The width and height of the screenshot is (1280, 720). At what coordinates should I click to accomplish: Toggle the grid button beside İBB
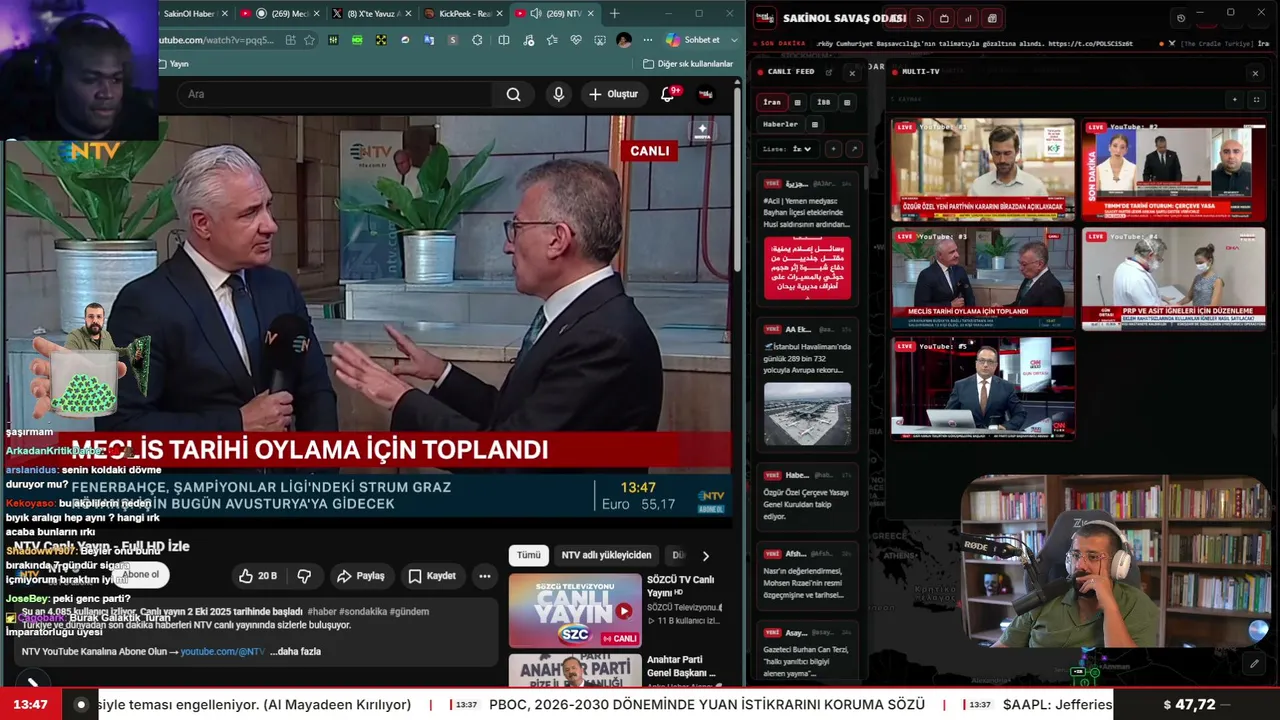point(847,102)
